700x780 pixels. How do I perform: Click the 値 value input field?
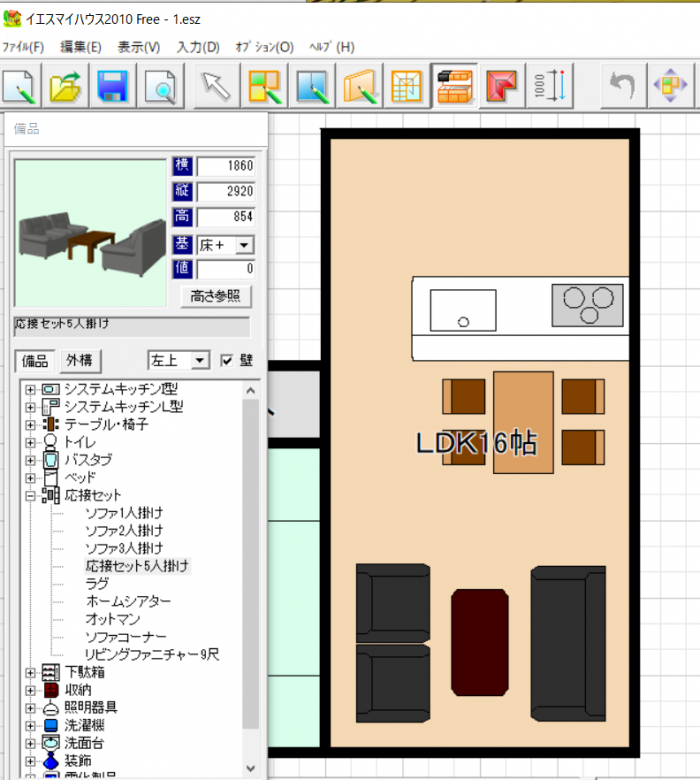(226, 269)
